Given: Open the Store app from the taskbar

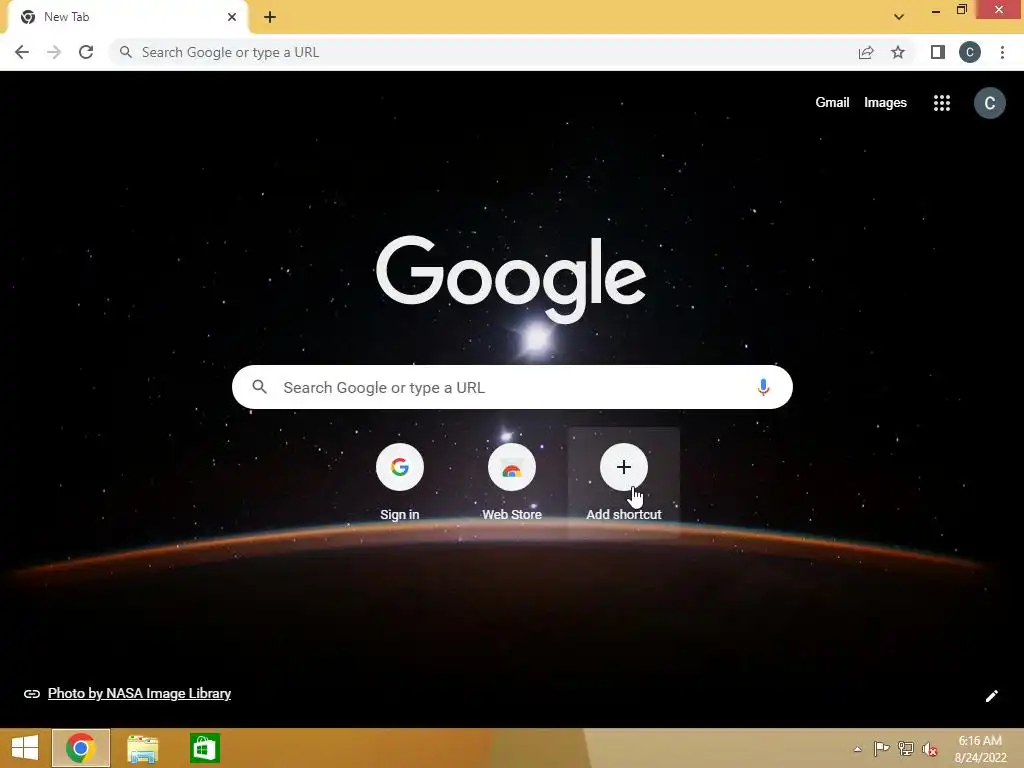Looking at the screenshot, I should 204,748.
